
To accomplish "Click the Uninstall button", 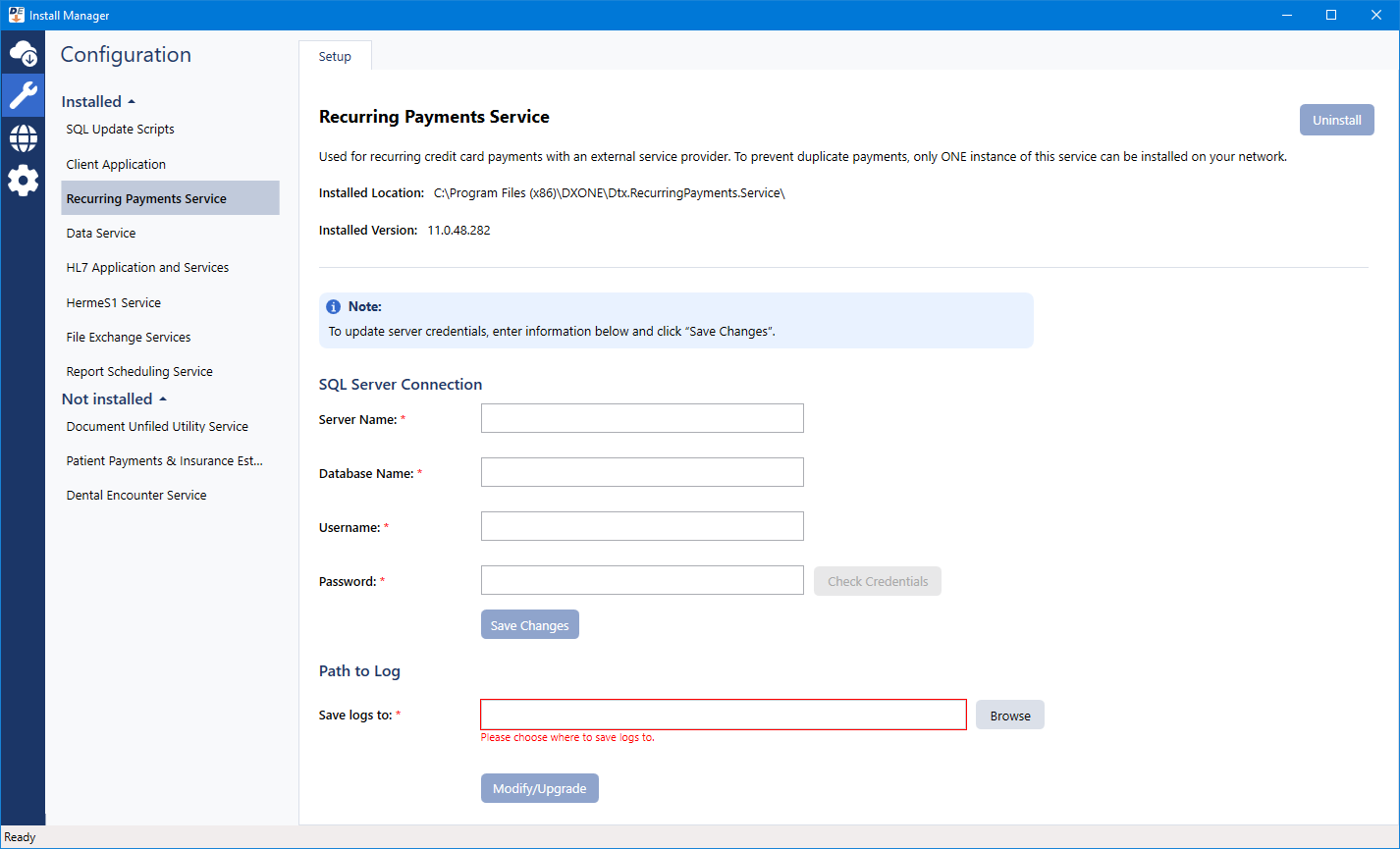I will [1336, 120].
